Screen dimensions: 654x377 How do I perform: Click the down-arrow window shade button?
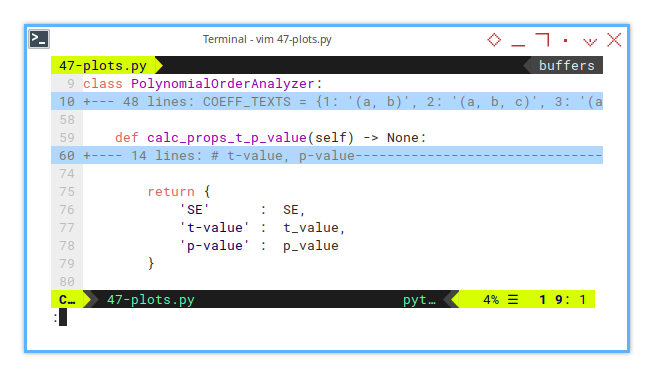click(x=590, y=42)
